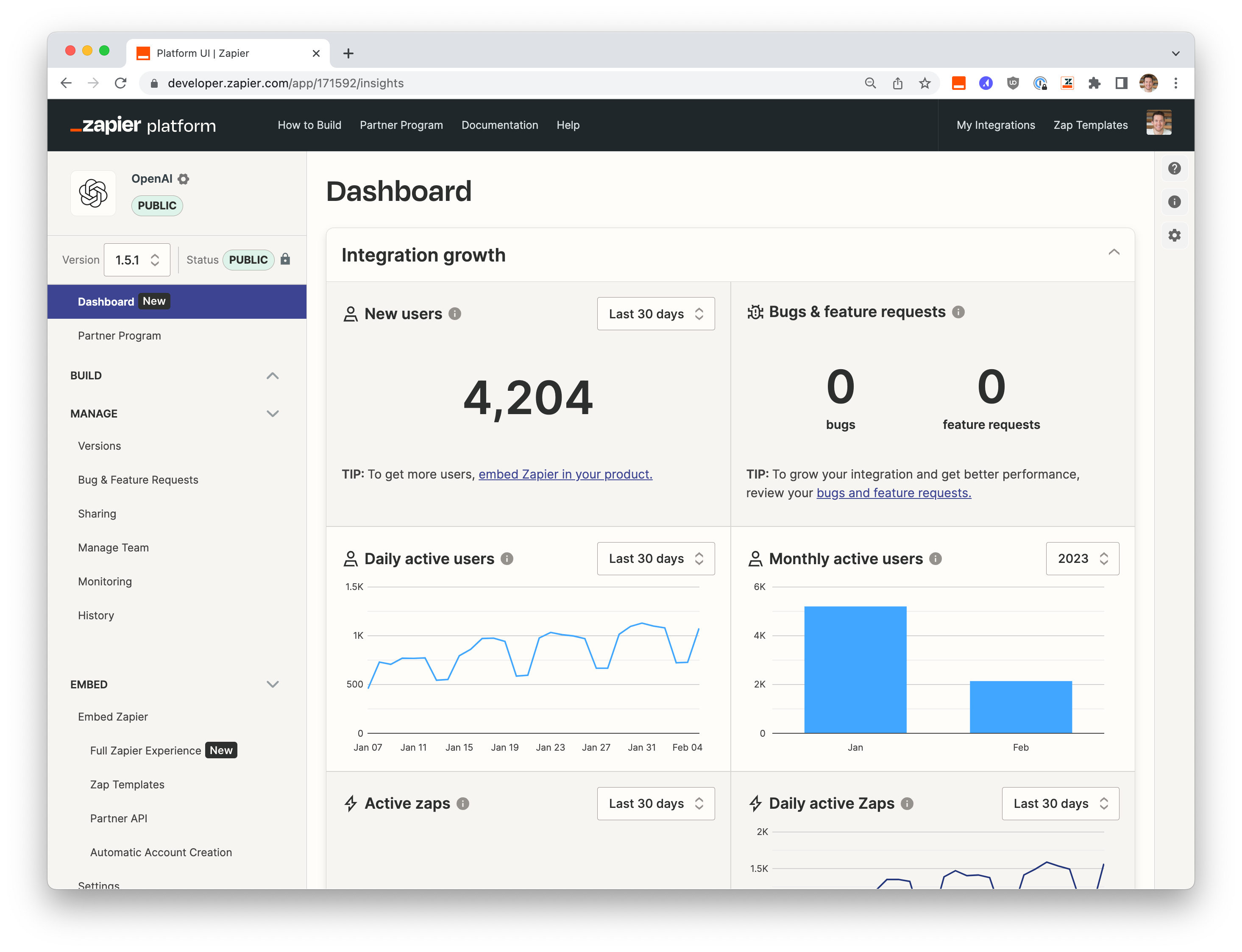This screenshot has height=952, width=1242.
Task: Open Partner API in sidebar
Action: 118,819
